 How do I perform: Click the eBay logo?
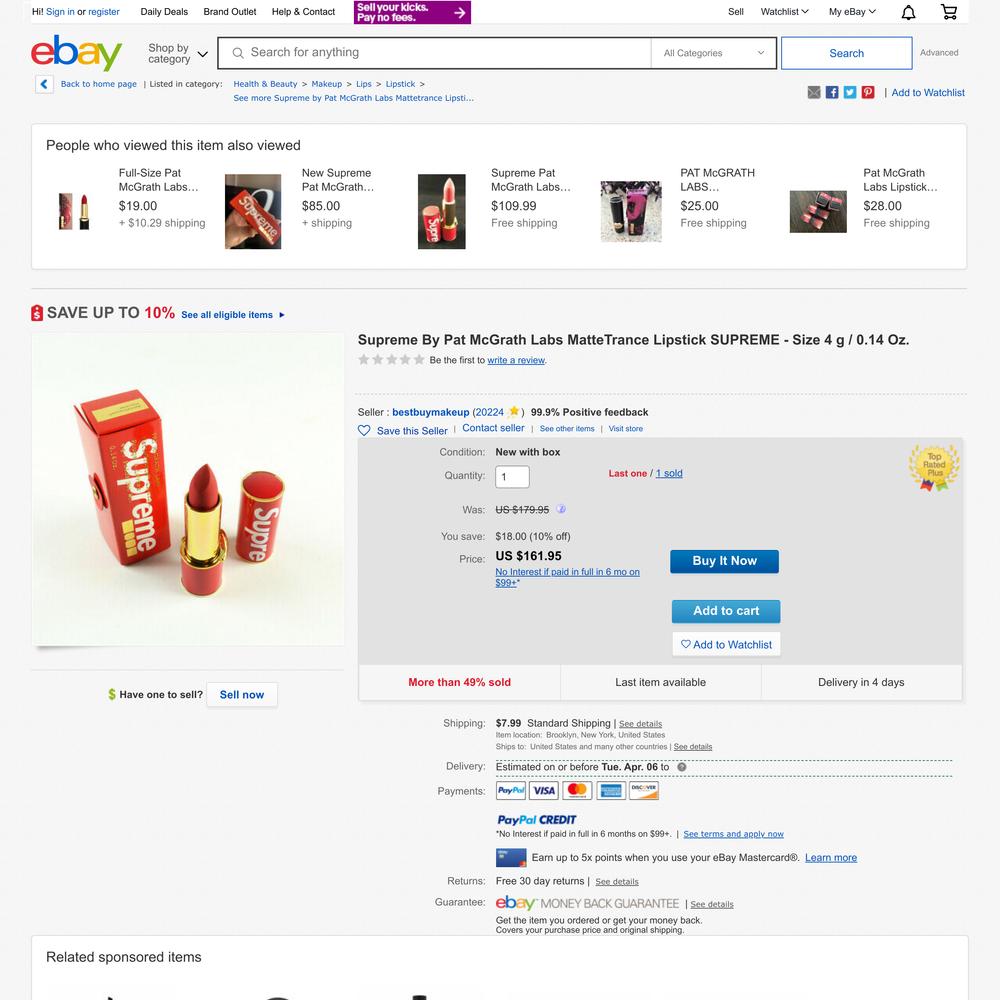click(x=76, y=53)
